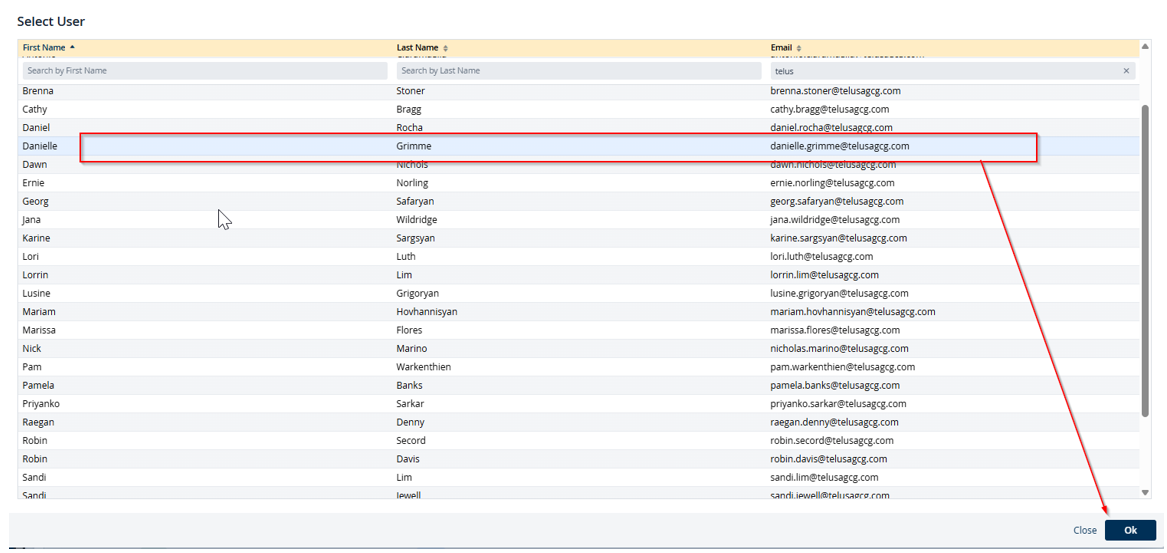1167x553 pixels.
Task: Select Mariam Hovhannisyan's email cell
Action: tap(852, 312)
